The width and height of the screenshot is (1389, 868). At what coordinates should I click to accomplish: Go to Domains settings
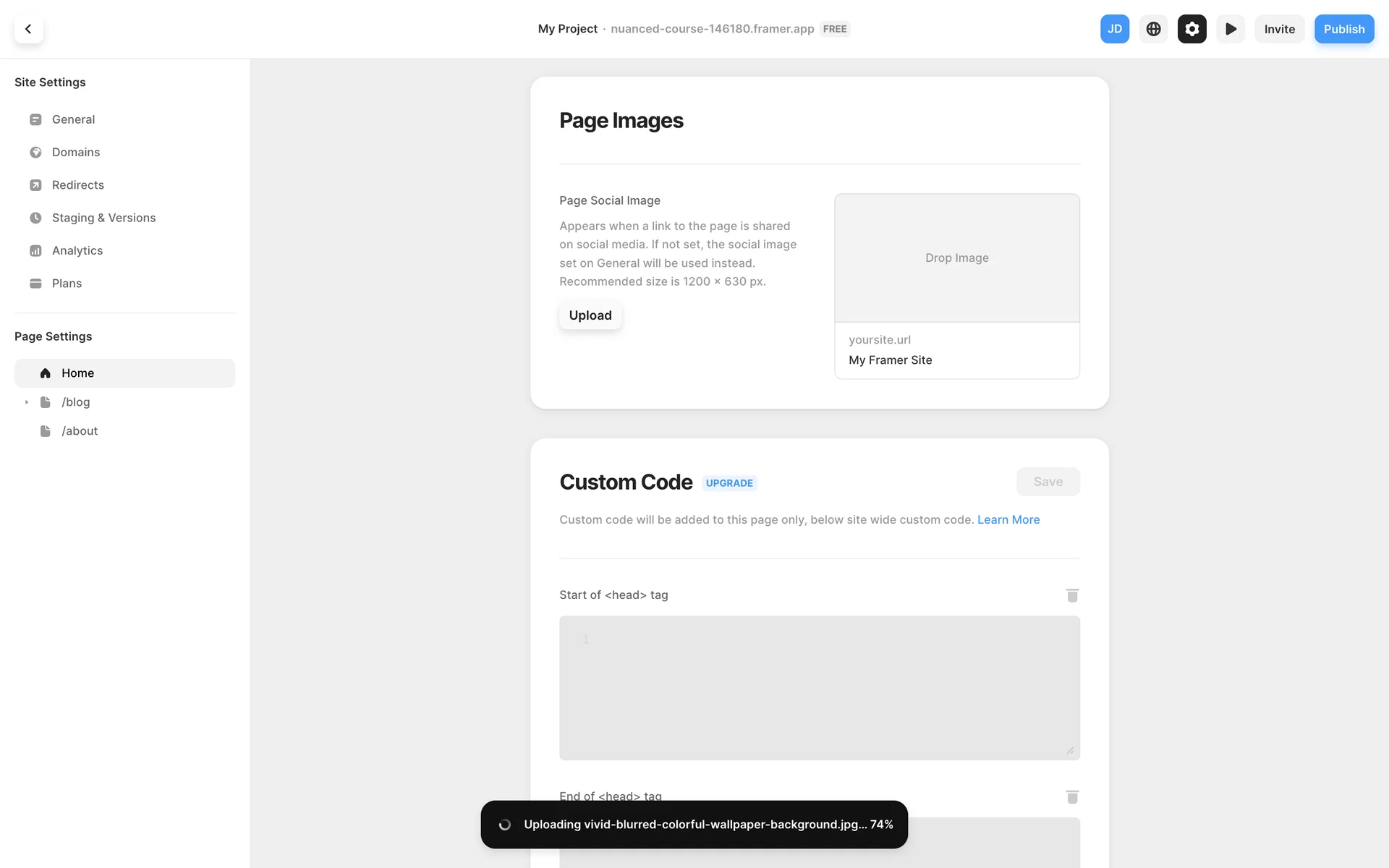tap(75, 152)
